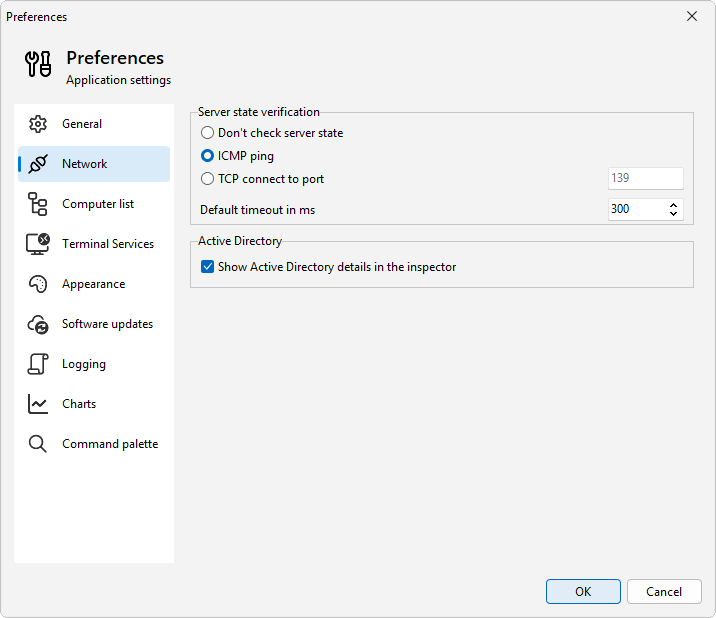Click the TCP port field showing 139
Viewport: 716px width, 618px height.
[646, 178]
